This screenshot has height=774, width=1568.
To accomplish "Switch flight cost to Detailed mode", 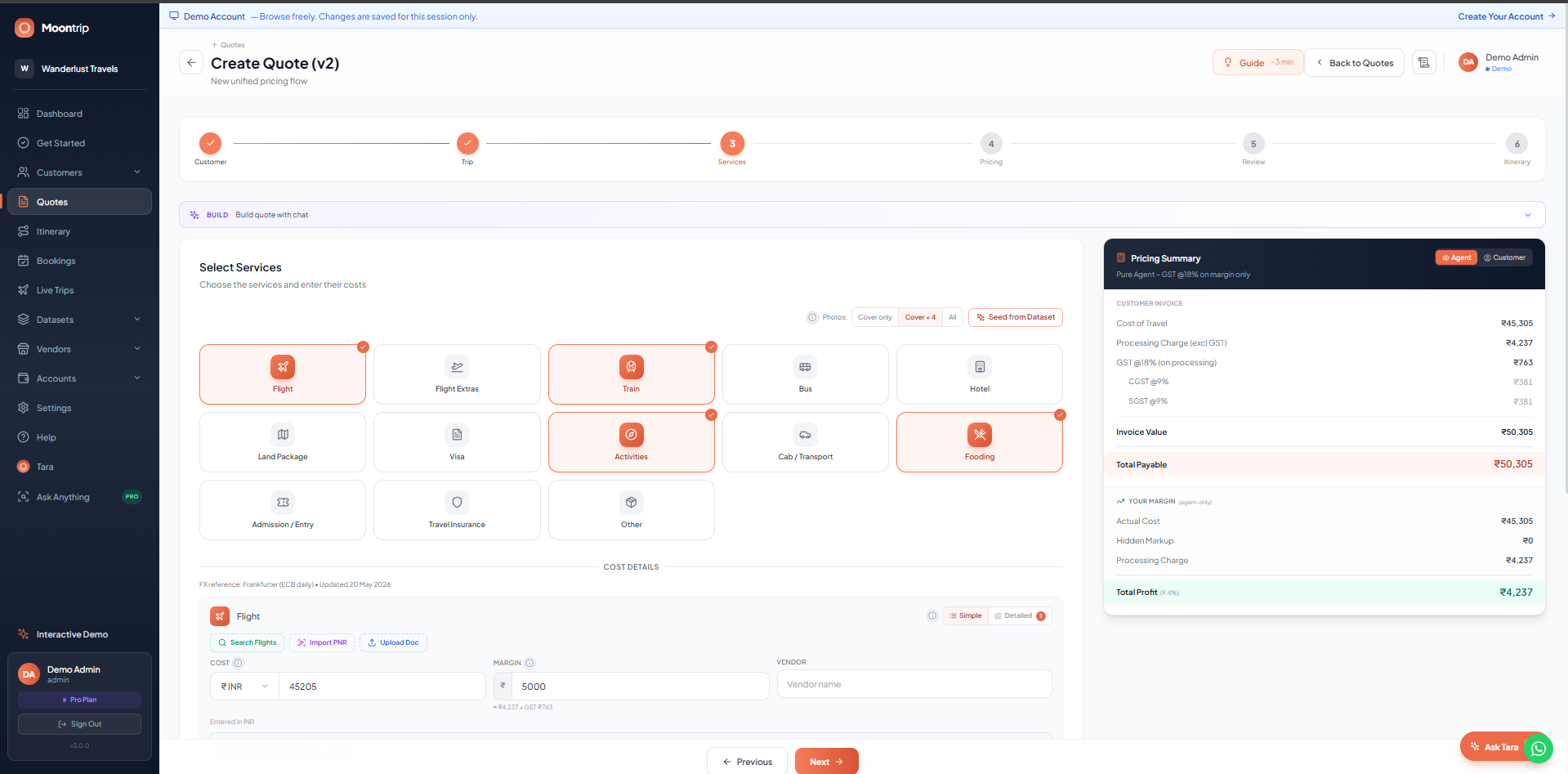I will tap(1020, 616).
